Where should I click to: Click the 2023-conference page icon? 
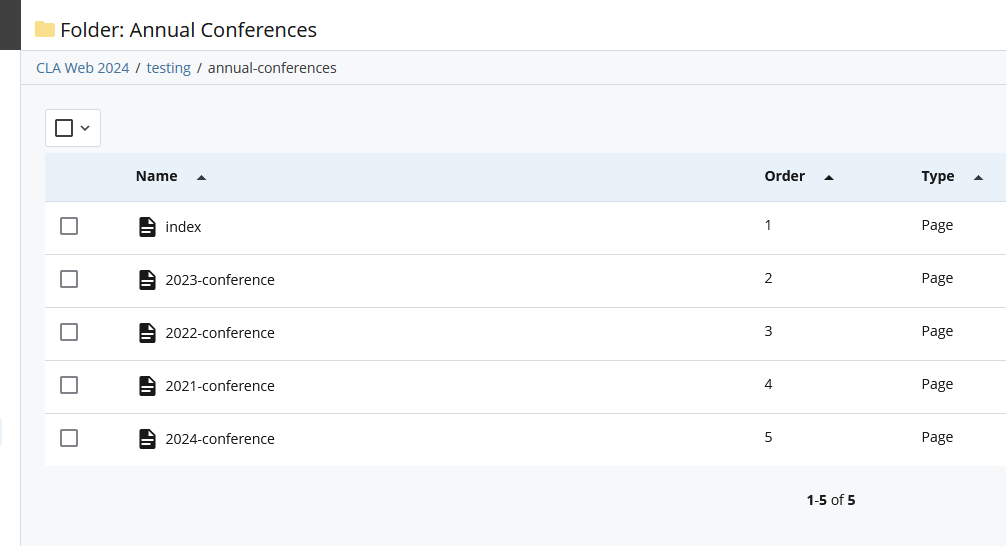click(147, 280)
